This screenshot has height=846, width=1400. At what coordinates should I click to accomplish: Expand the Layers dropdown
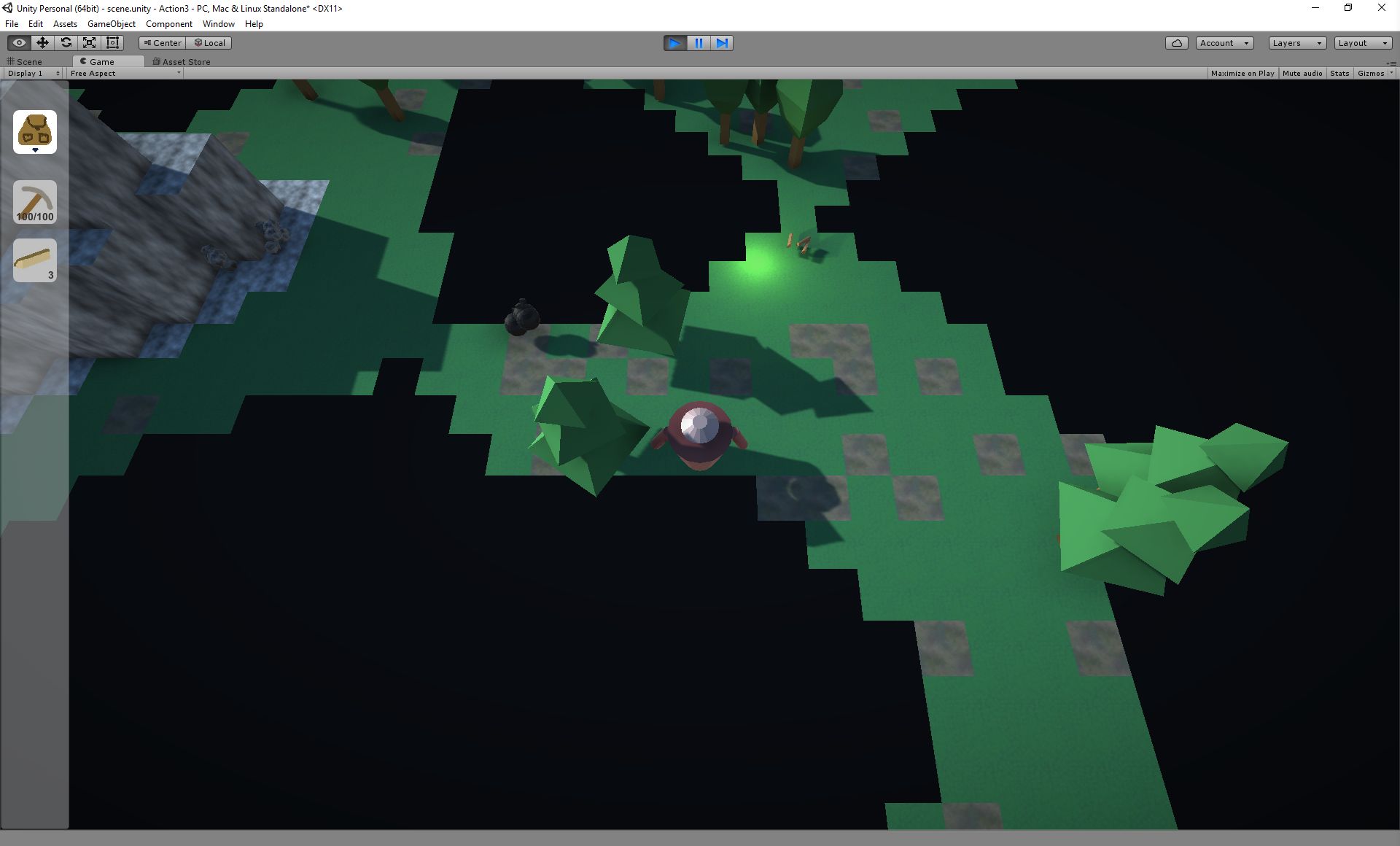(x=1296, y=43)
